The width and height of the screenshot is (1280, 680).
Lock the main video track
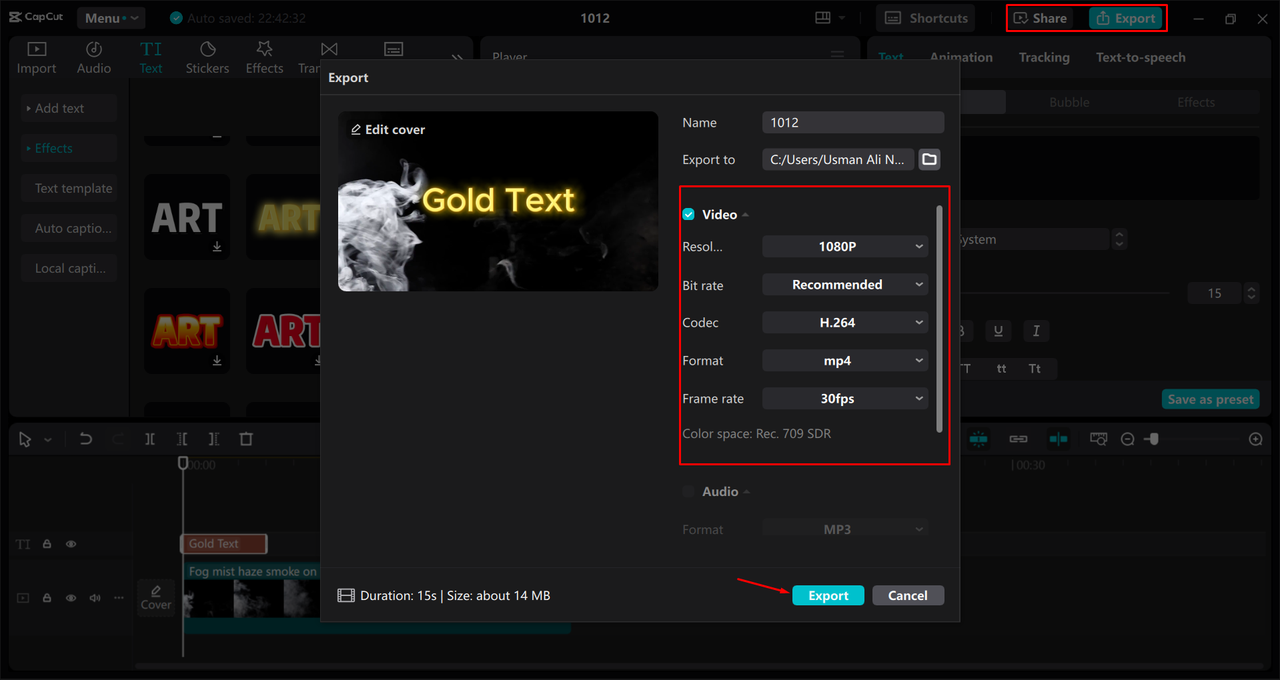click(x=47, y=598)
